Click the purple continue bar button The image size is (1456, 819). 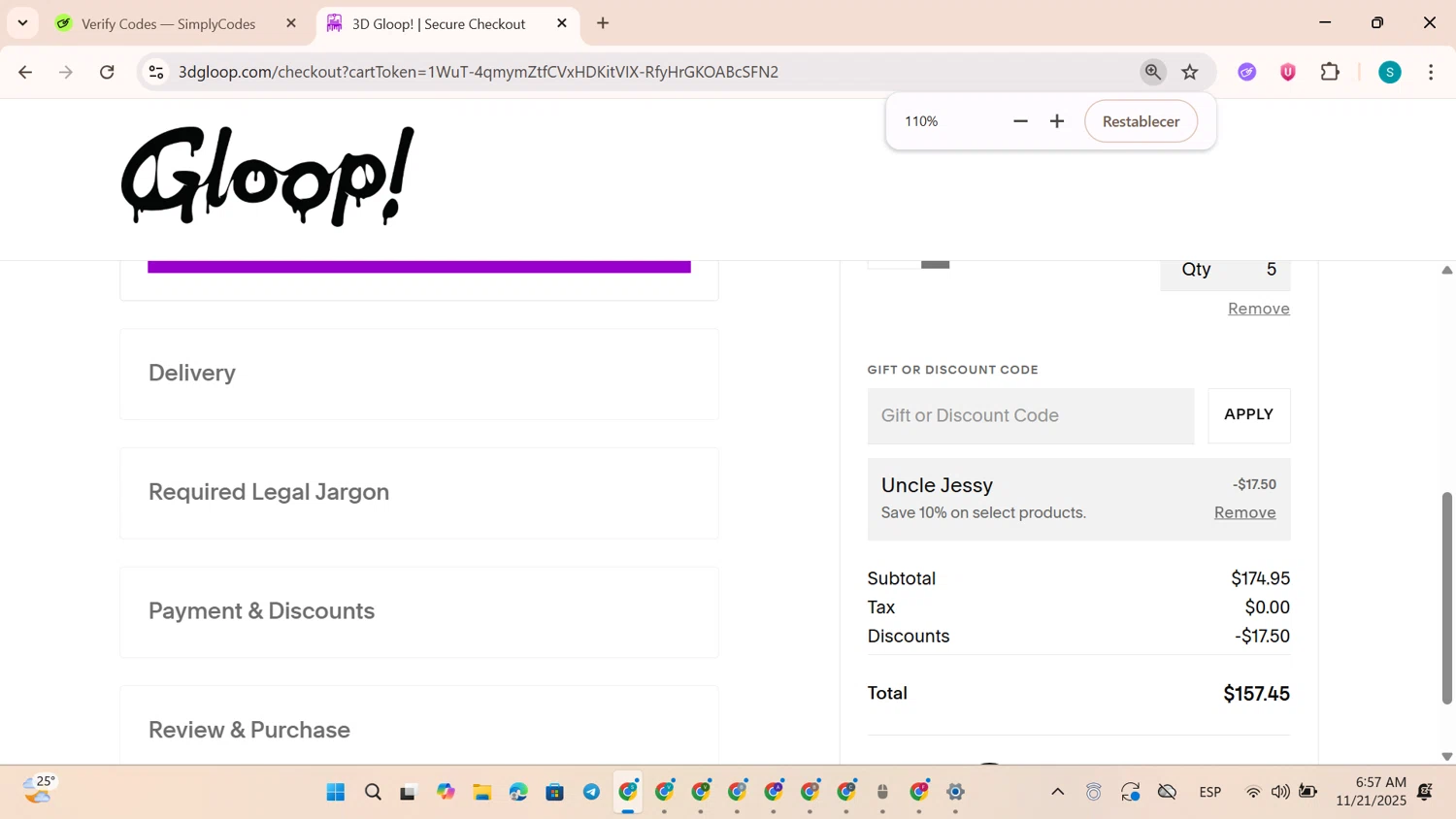coord(419,267)
